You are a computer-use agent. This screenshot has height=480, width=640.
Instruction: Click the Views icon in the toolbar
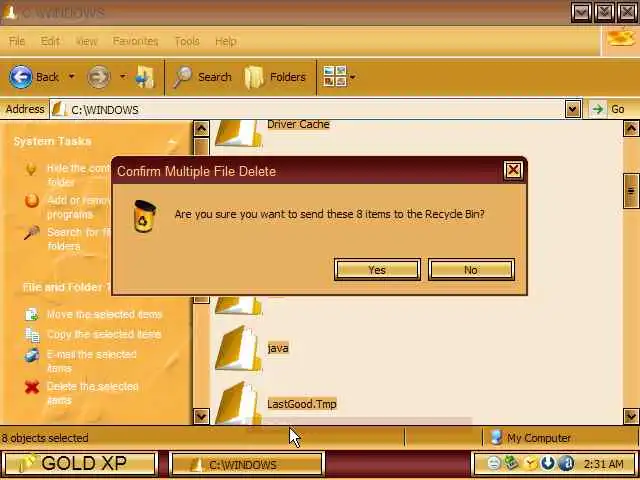click(335, 76)
